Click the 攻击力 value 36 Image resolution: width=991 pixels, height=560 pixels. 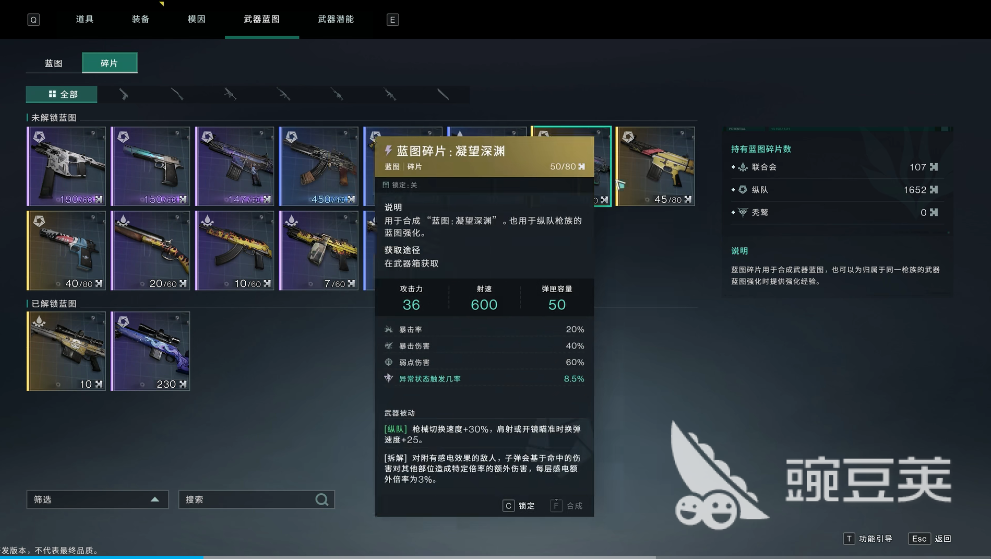tap(411, 305)
